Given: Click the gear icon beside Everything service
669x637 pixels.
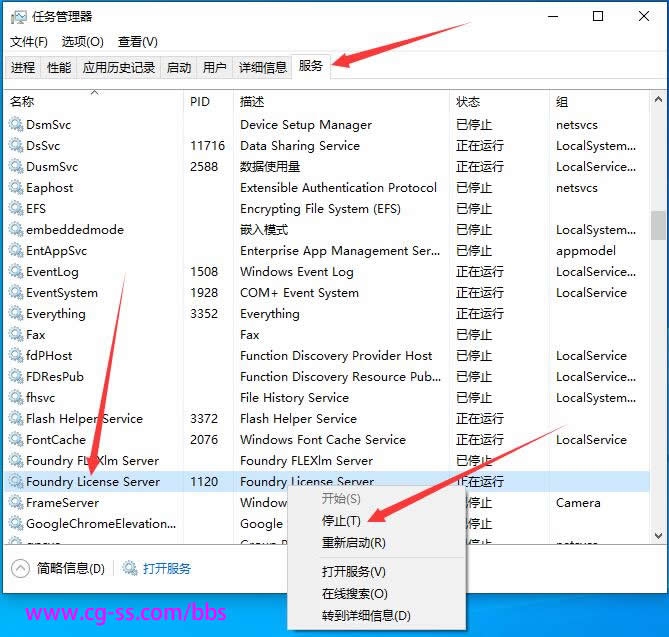Looking at the screenshot, I should tap(15, 314).
